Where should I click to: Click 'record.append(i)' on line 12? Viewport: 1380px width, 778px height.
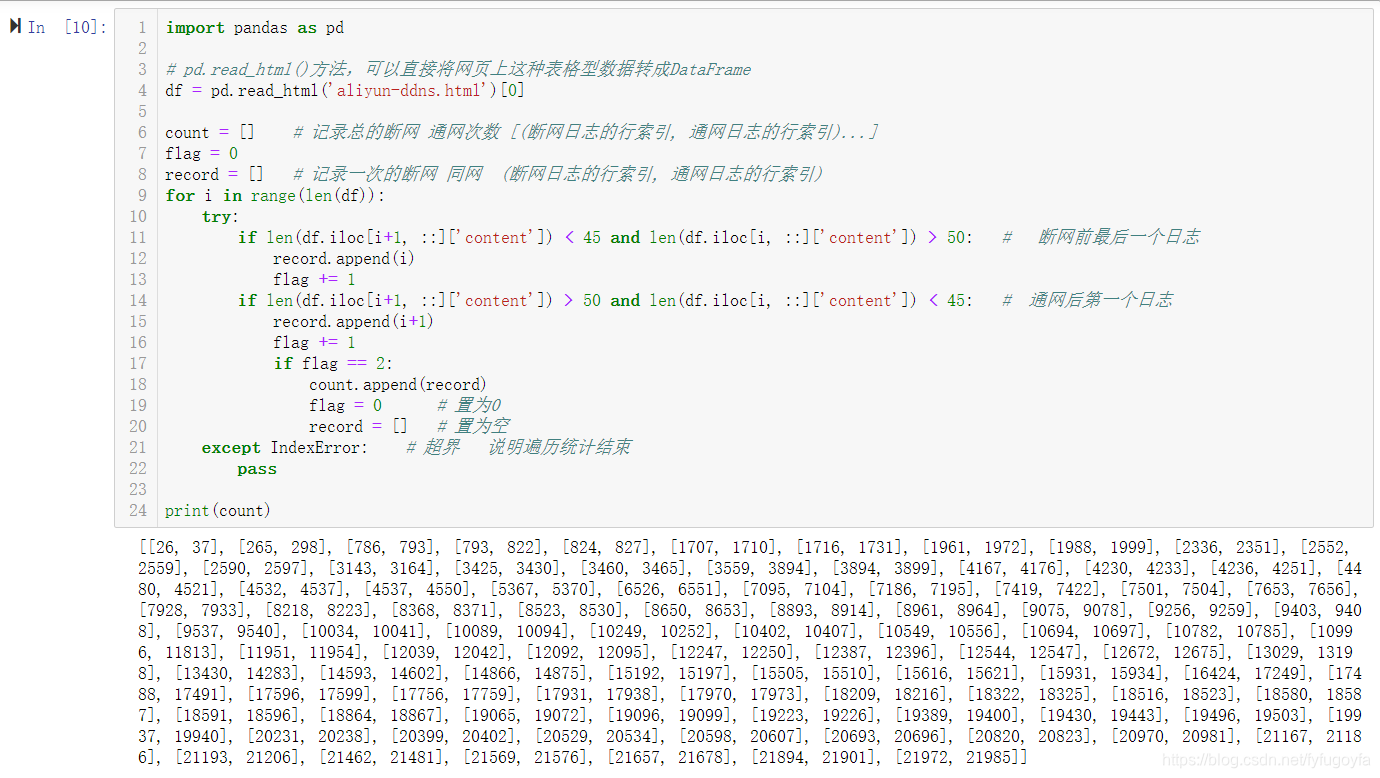click(x=343, y=258)
